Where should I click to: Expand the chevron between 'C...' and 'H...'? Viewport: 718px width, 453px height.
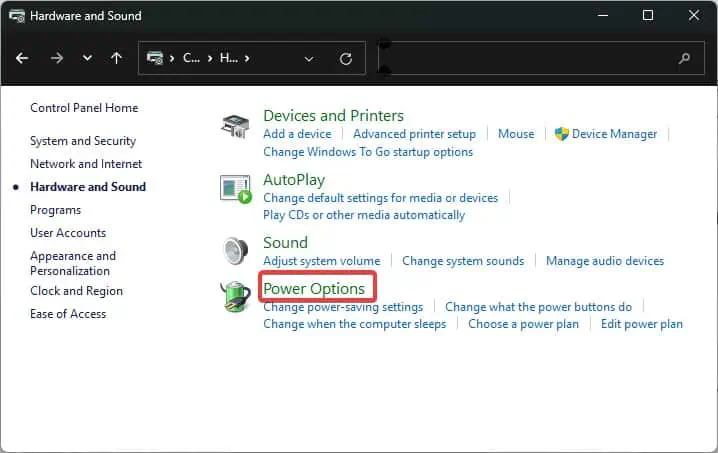[x=210, y=58]
